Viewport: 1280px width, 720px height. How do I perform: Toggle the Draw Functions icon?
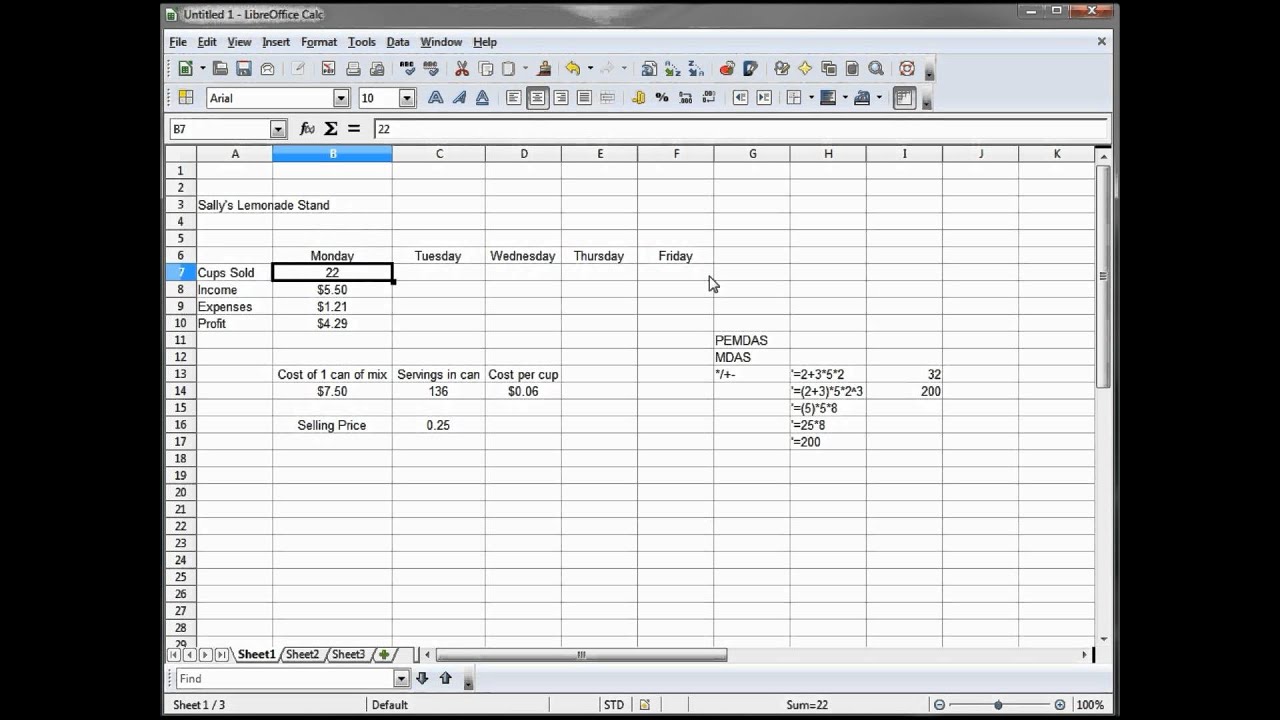751,69
